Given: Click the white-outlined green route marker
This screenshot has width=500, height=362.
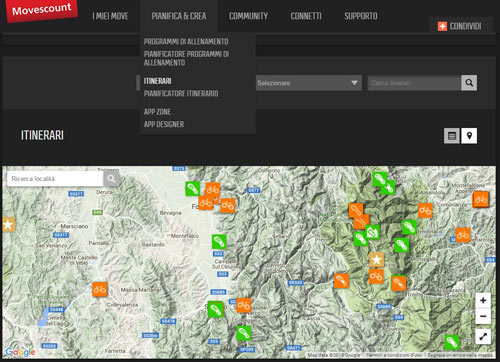Looking at the screenshot, I should pos(372,232).
